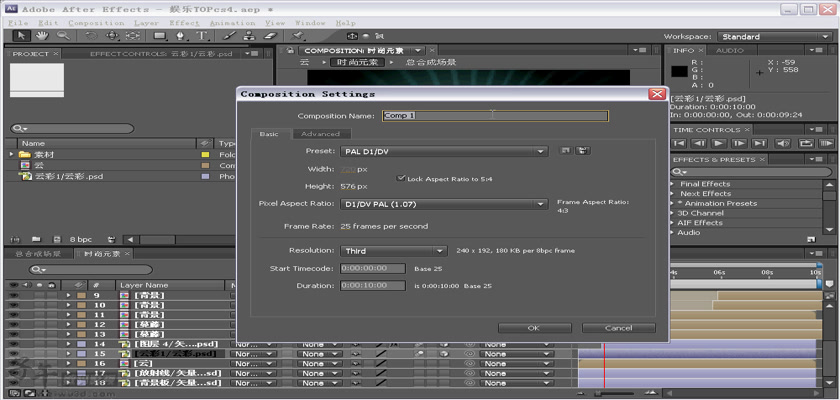This screenshot has height=400, width=840.
Task: Toggle audio mute in Time Controls
Action: point(783,143)
